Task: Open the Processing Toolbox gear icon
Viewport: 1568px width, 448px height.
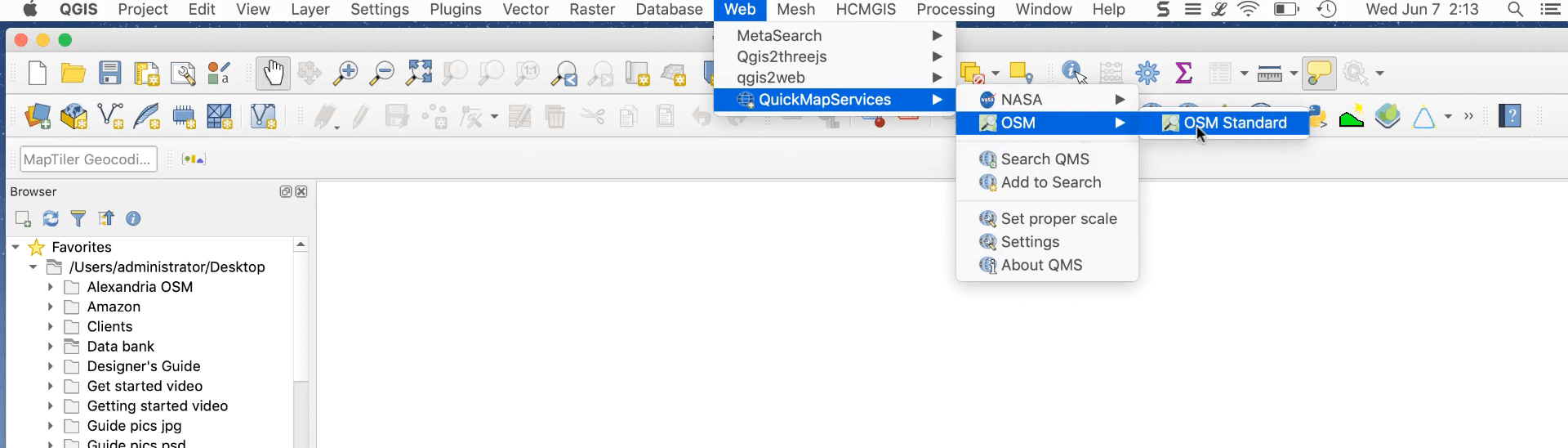Action: (x=1147, y=74)
